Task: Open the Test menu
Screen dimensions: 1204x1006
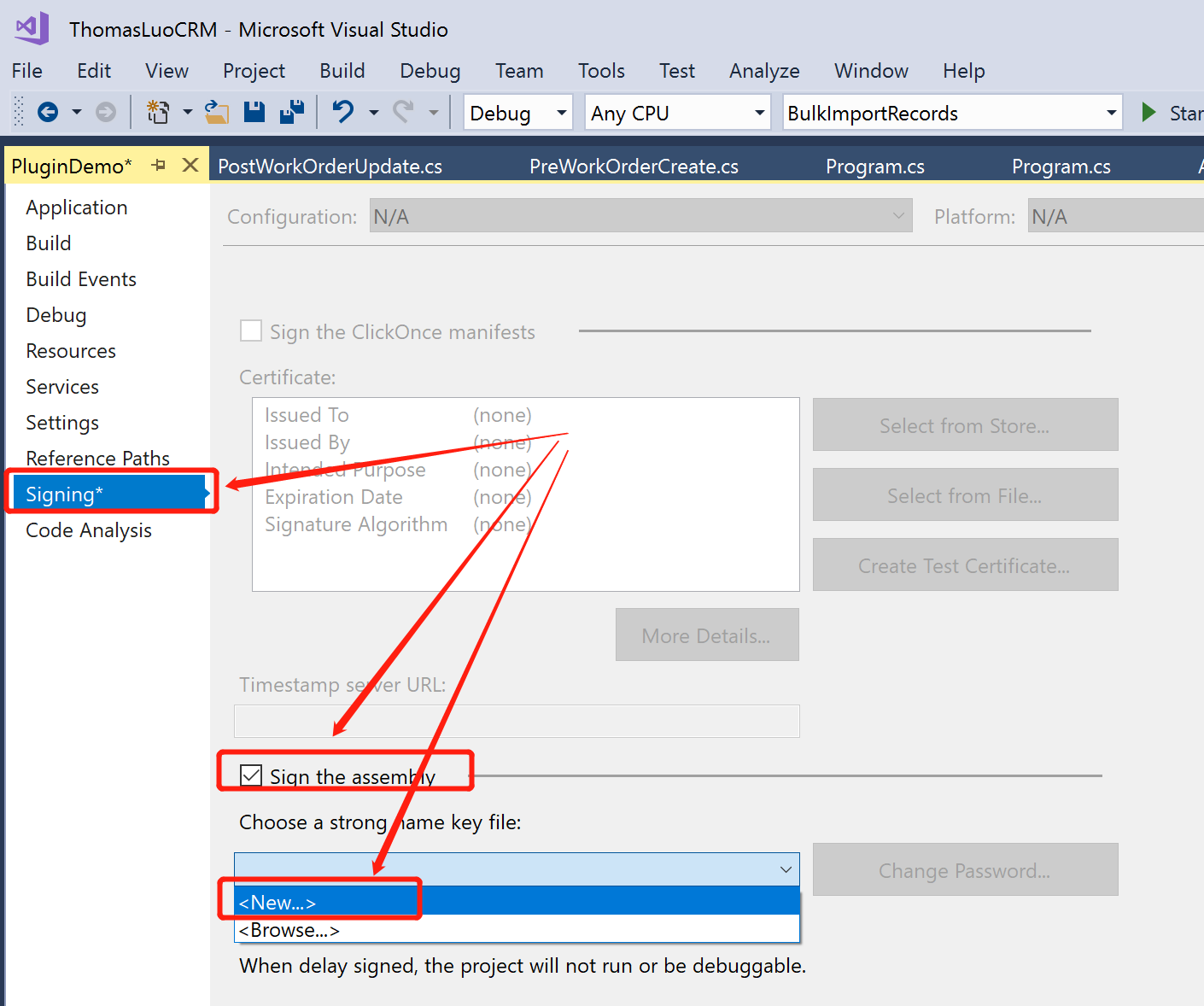Action: (x=677, y=71)
